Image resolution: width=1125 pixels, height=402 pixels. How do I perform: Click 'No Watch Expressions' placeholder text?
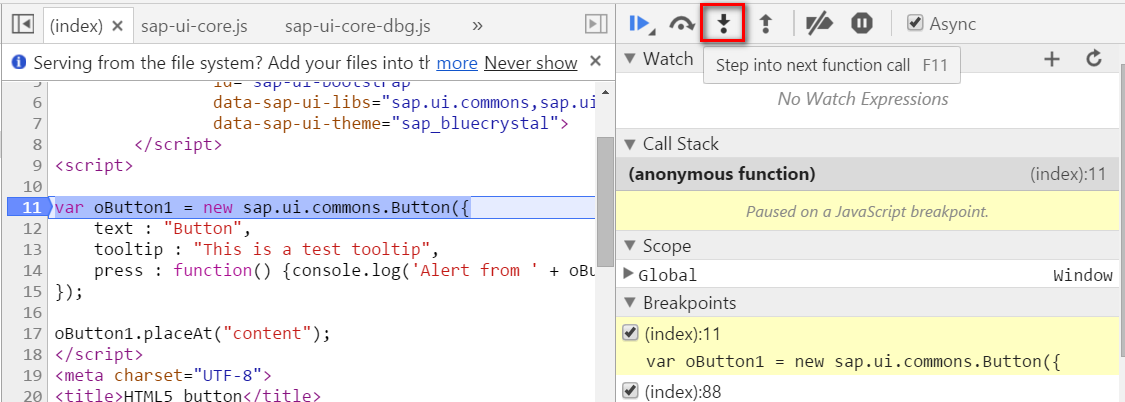pyautogui.click(x=862, y=99)
